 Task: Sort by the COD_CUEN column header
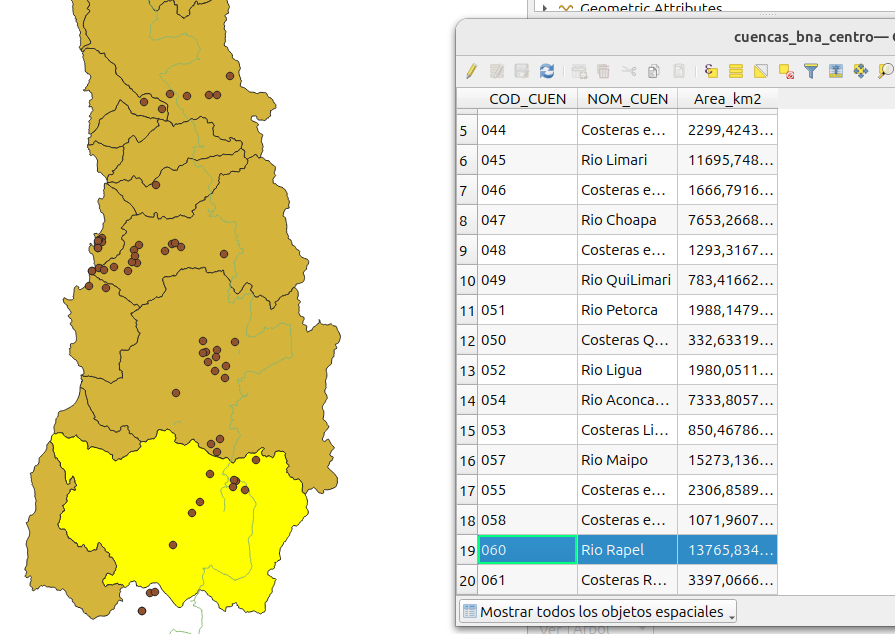click(x=527, y=99)
